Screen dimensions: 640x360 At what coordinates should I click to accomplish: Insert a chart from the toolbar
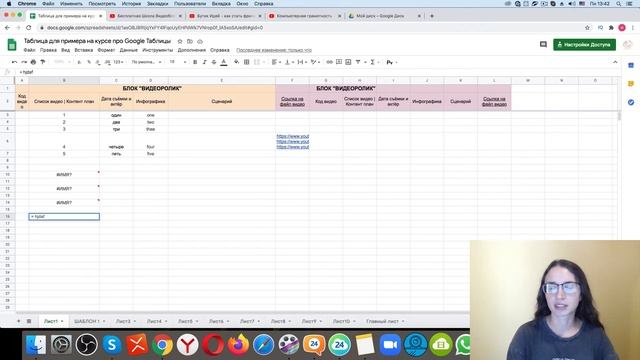[348, 62]
